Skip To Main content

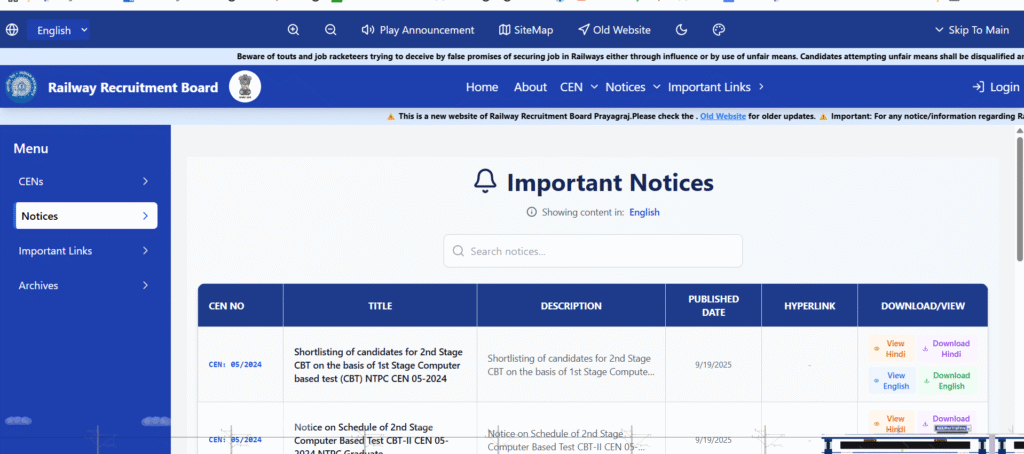971,30
